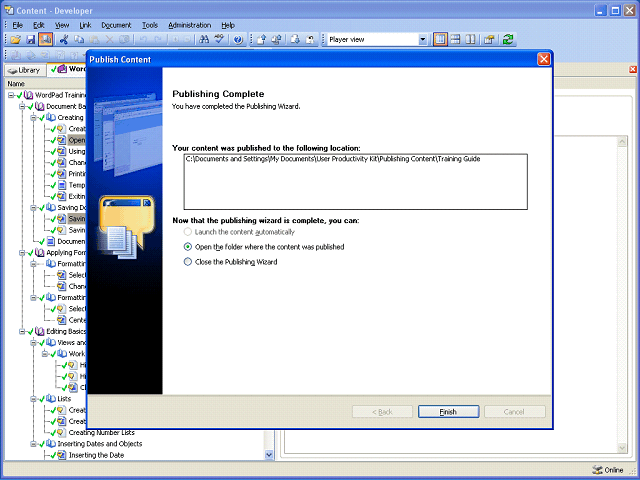640x480 pixels.
Task: Click the Content - Developer title bar icon
Action: pyautogui.click(x=9, y=10)
